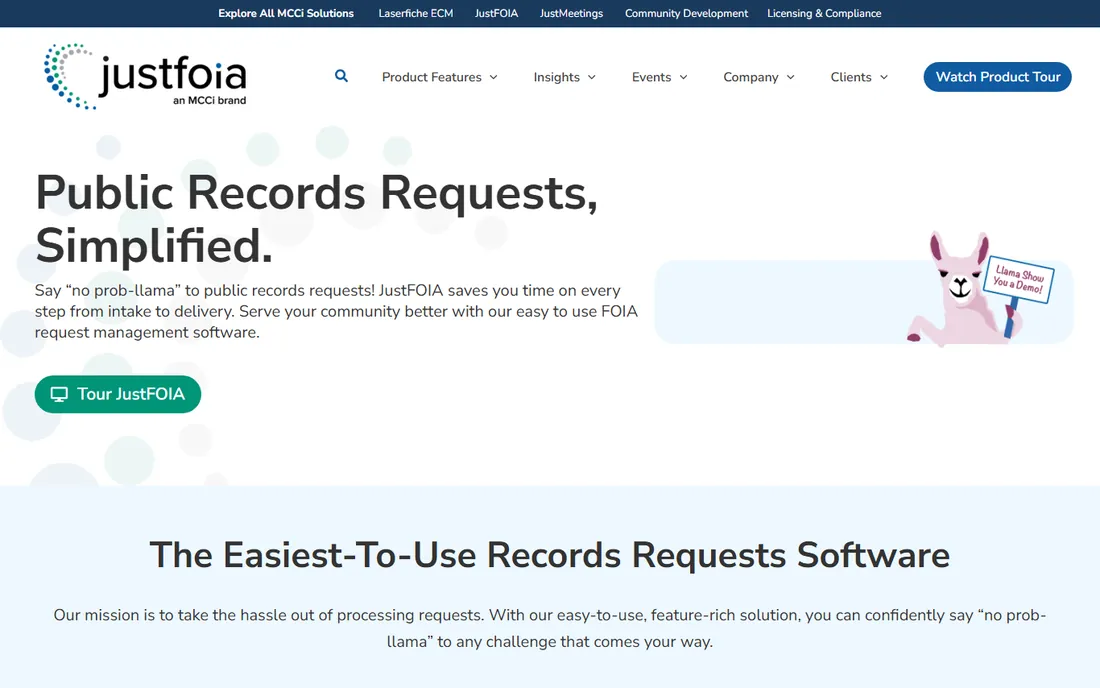Visit the JustMeetings link
1100x688 pixels.
[571, 13]
